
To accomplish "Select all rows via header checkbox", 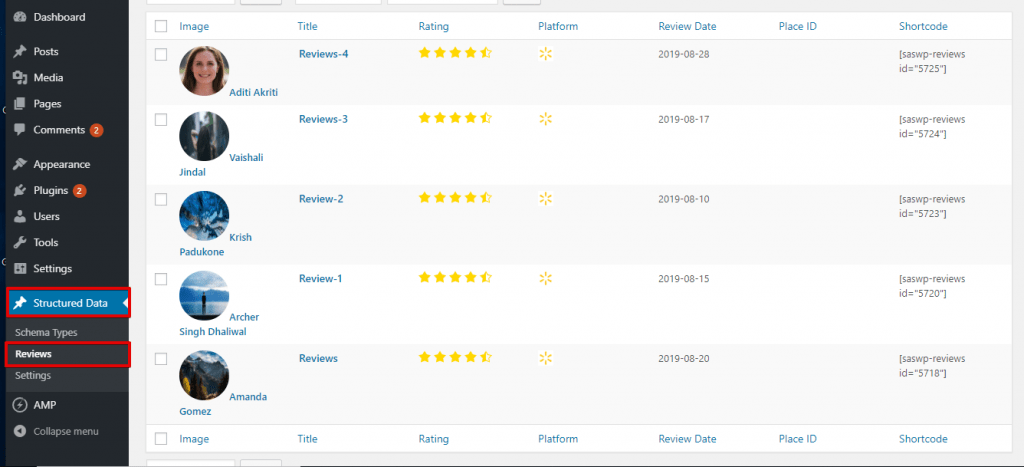I will tap(161, 27).
